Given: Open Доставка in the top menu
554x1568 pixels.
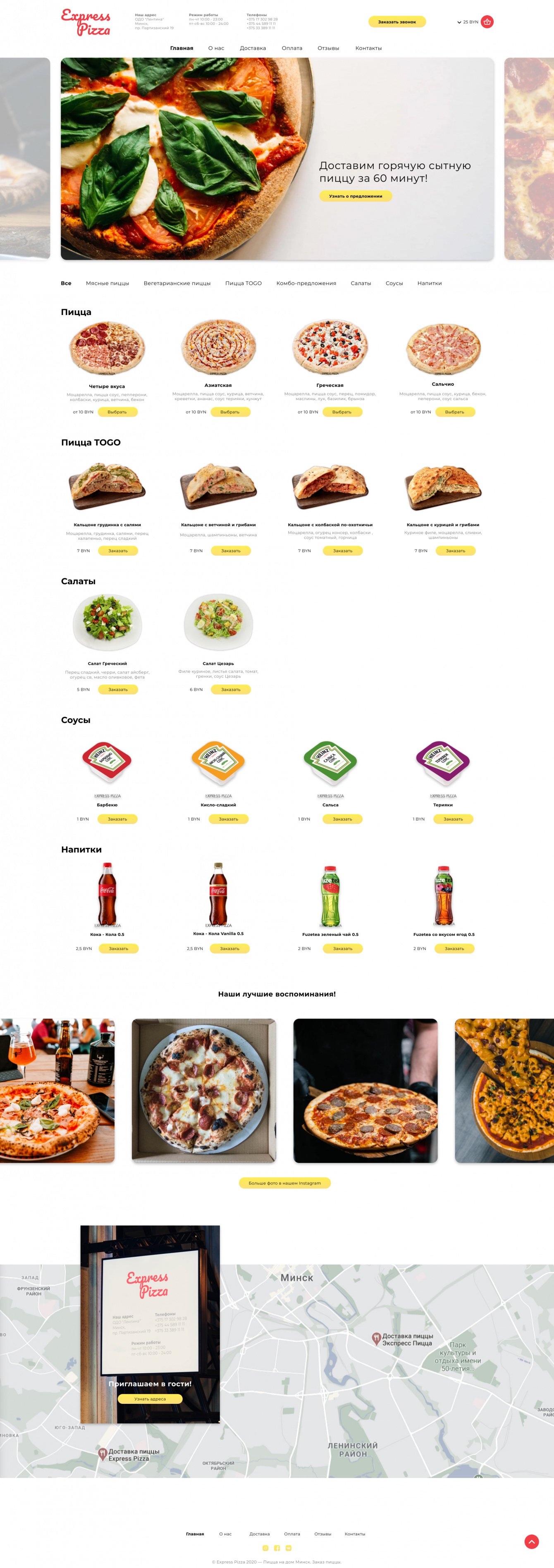Looking at the screenshot, I should coord(253,48).
